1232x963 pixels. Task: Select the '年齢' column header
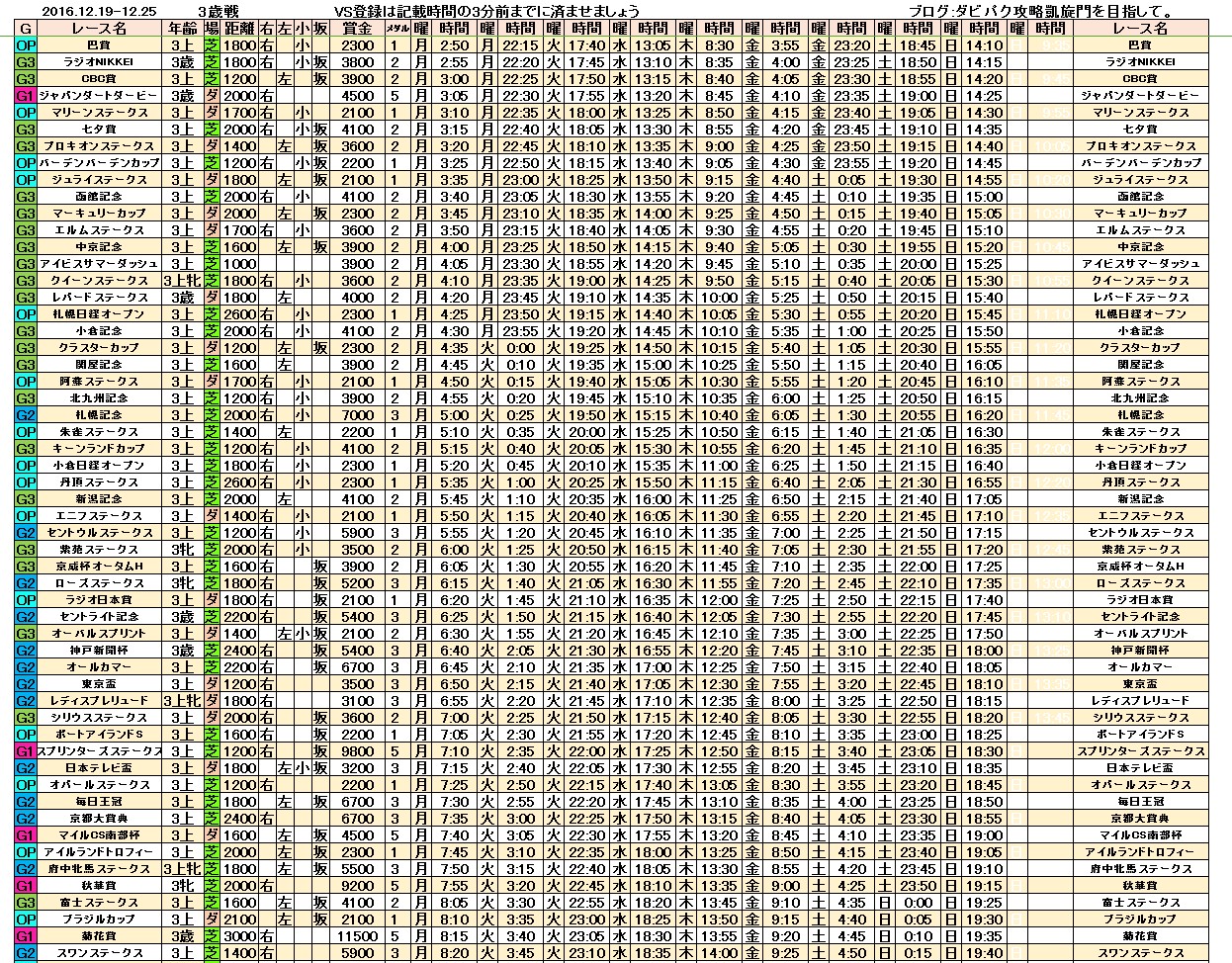(x=182, y=29)
